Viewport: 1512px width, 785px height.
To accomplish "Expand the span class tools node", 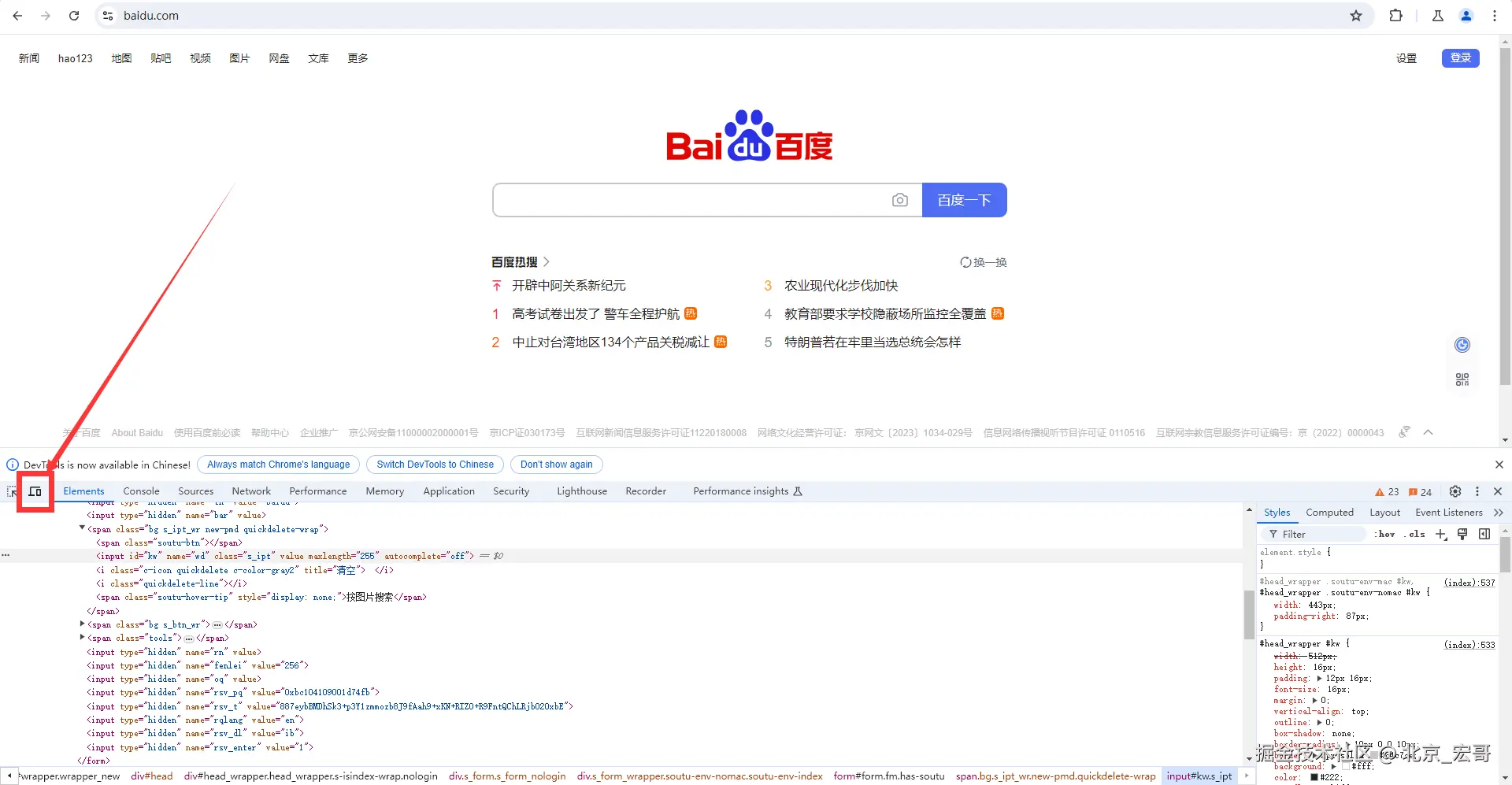I will click(82, 638).
